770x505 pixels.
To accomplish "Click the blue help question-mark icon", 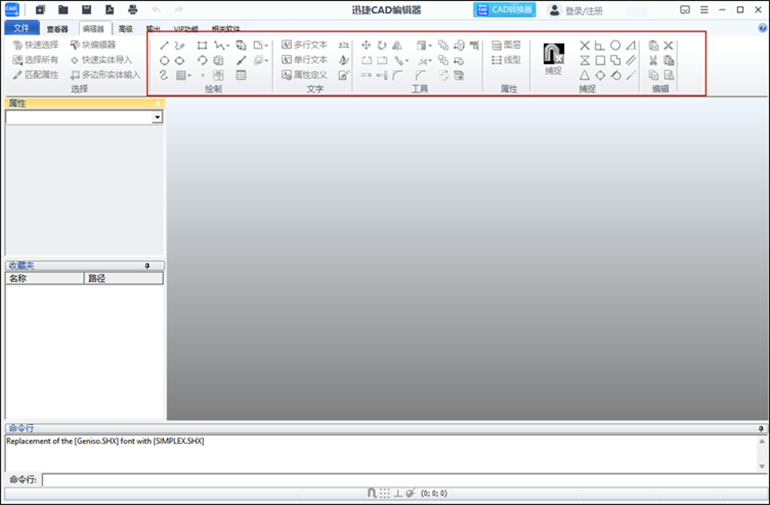I will click(x=762, y=28).
